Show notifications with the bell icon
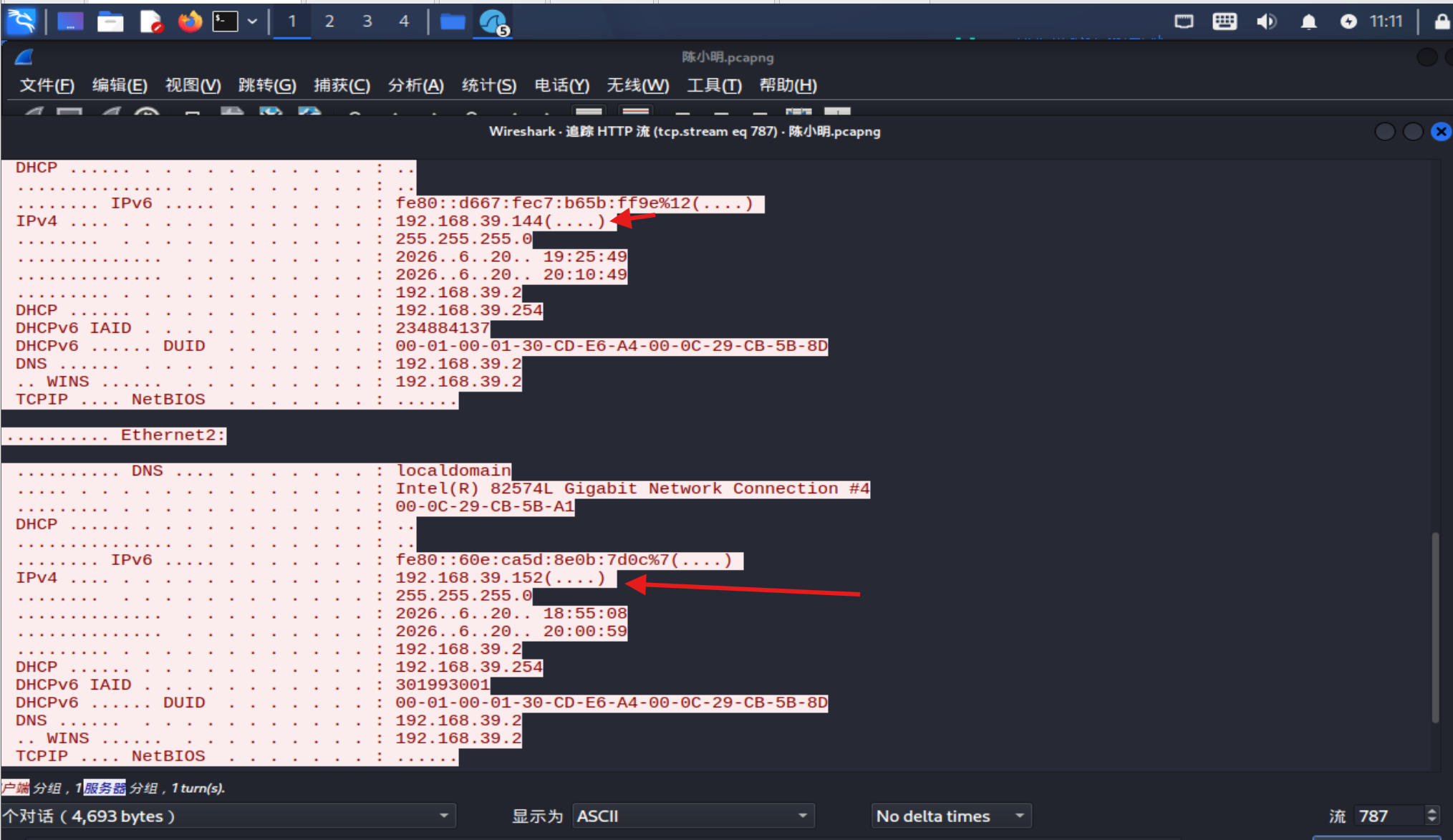Viewport: 1453px width, 840px height. pos(1308,21)
